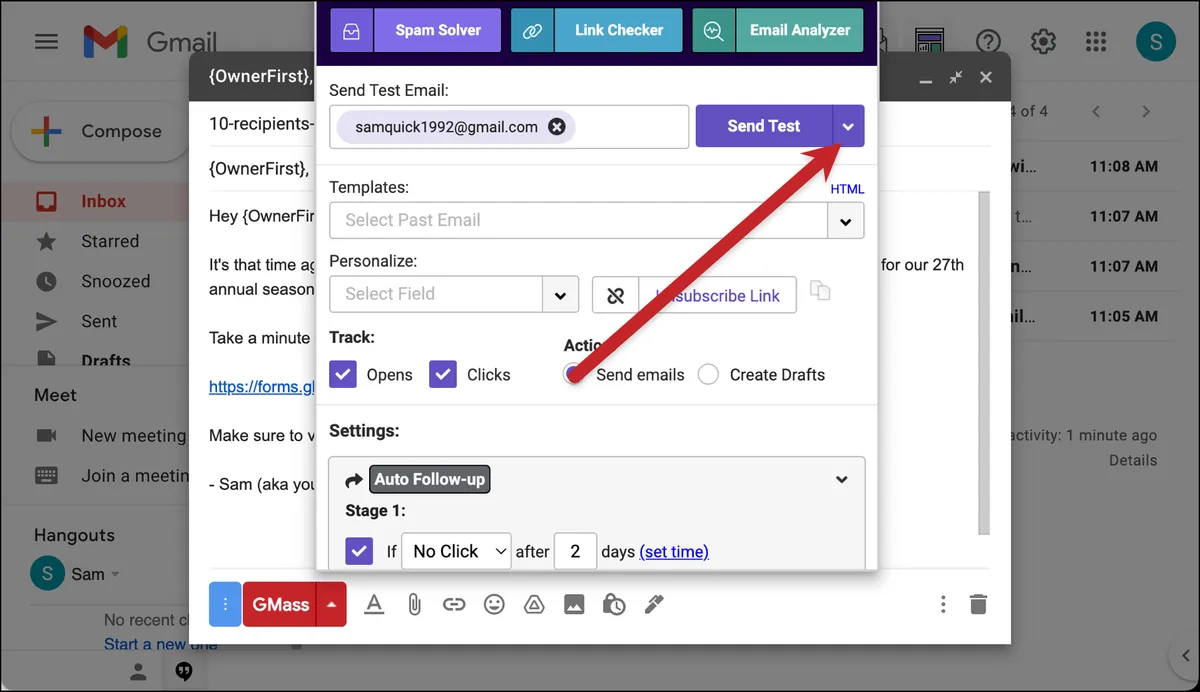This screenshot has width=1200, height=692.
Task: Go to newer emails arrow
Action: [1097, 111]
